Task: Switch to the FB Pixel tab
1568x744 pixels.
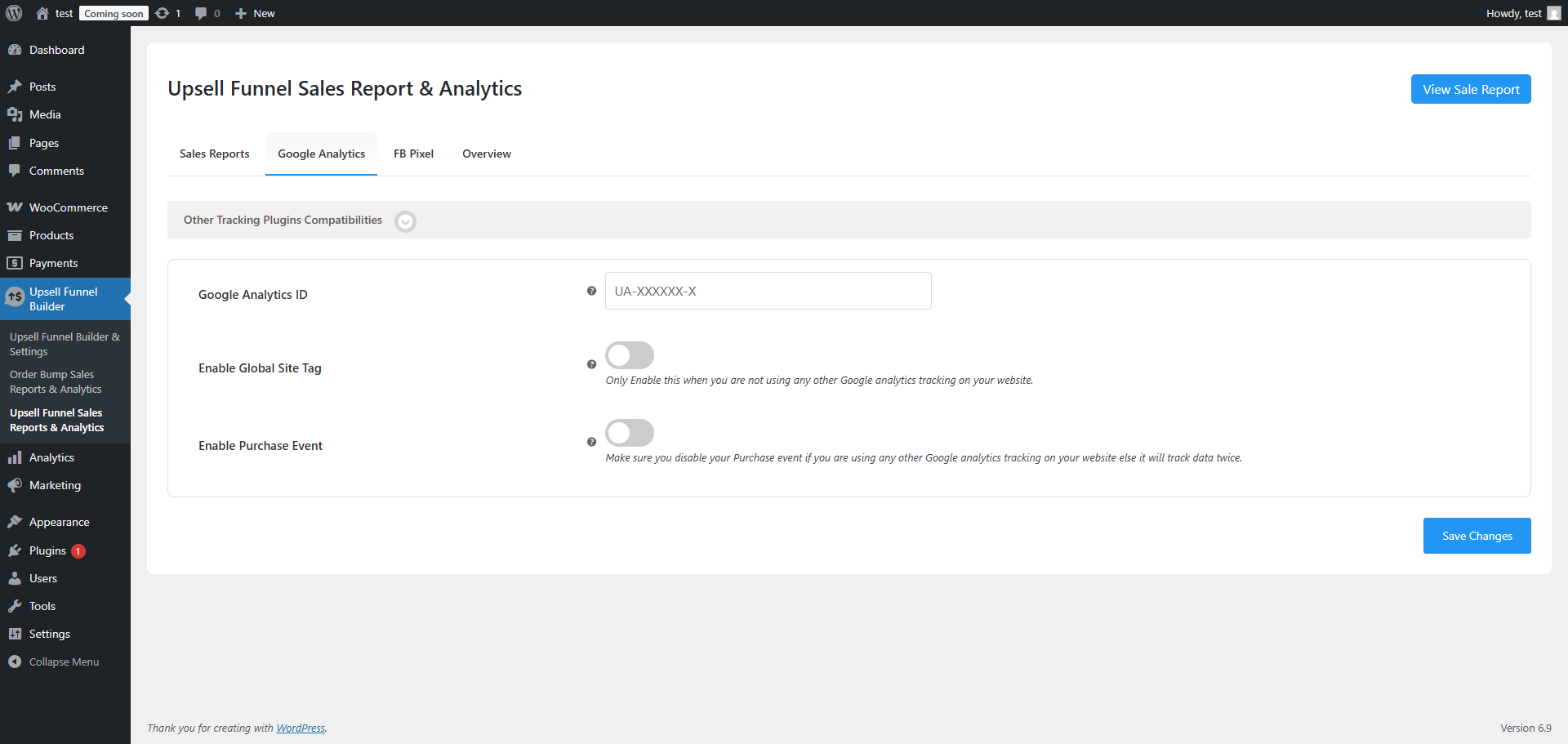Action: pos(413,154)
